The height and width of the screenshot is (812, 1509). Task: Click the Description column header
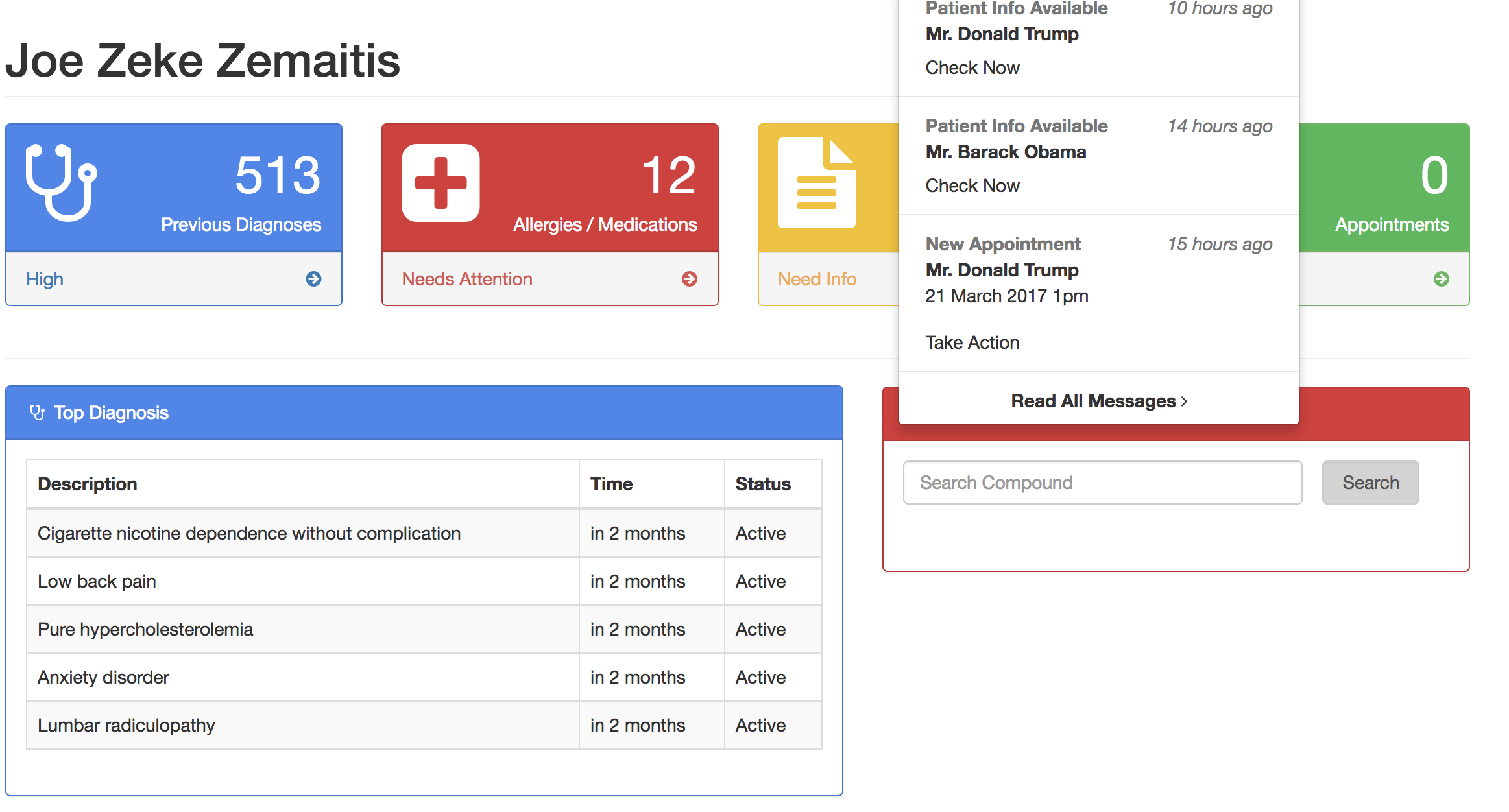pyautogui.click(x=88, y=484)
